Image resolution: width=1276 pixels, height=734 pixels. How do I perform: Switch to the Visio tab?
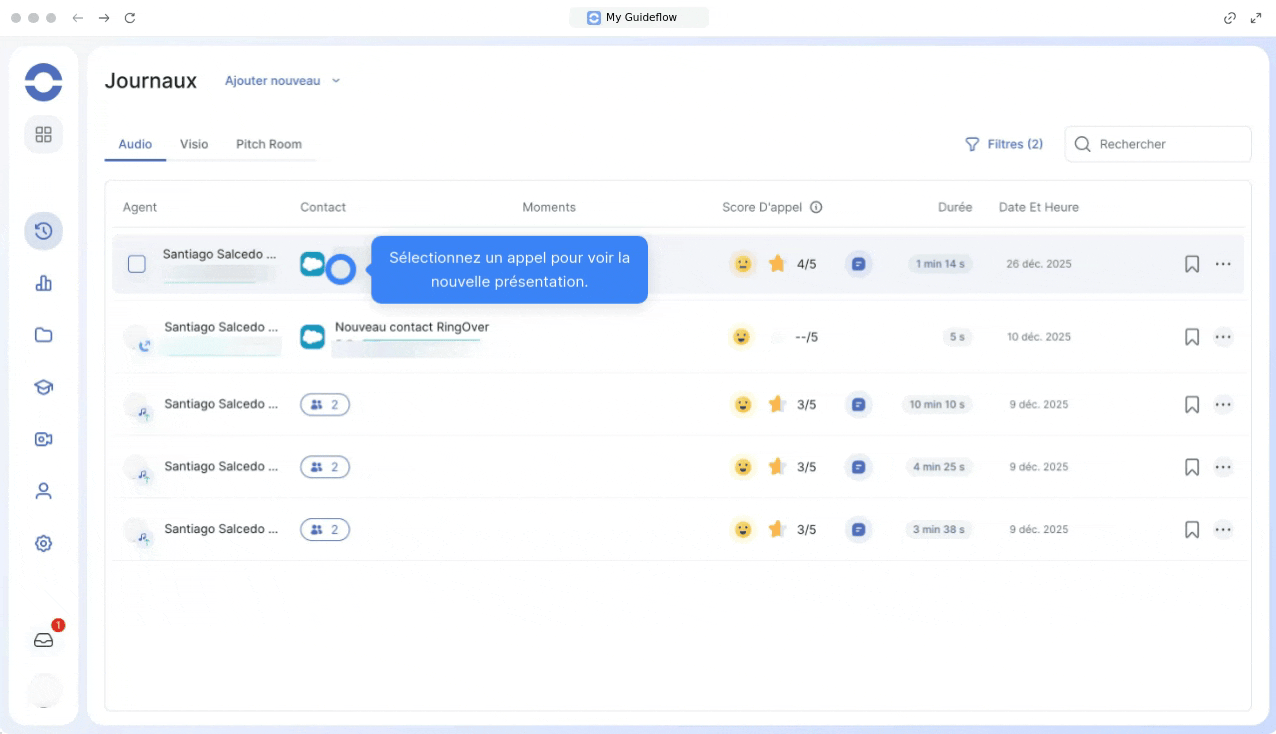coord(194,144)
